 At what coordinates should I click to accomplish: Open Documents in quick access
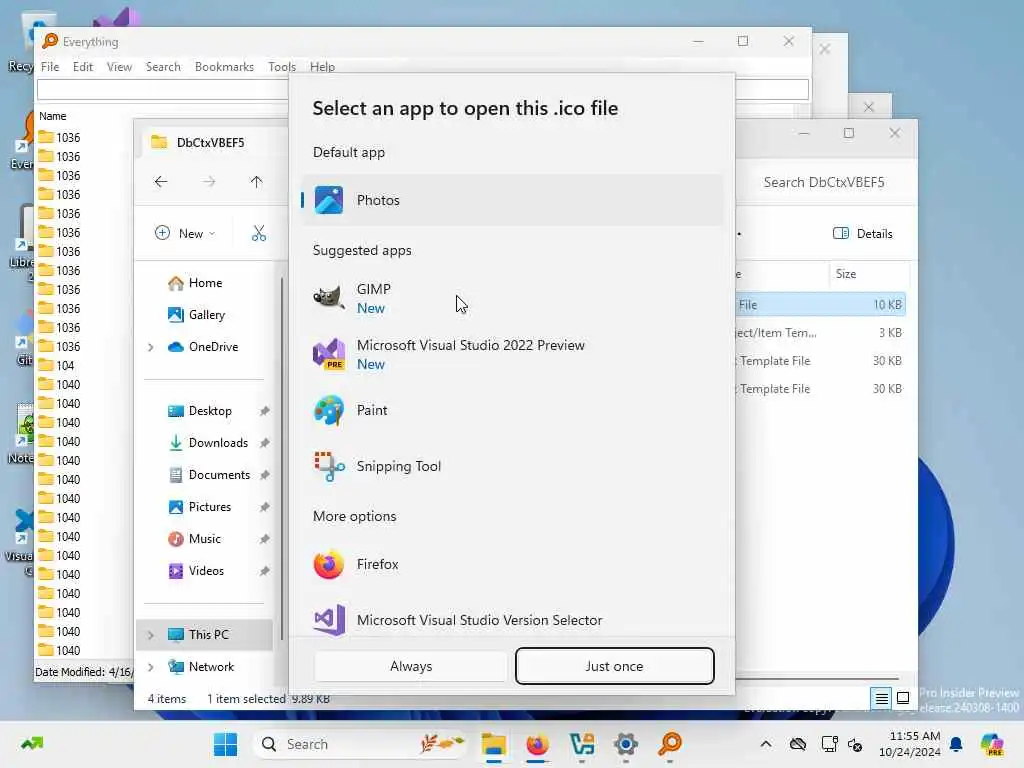(x=219, y=475)
